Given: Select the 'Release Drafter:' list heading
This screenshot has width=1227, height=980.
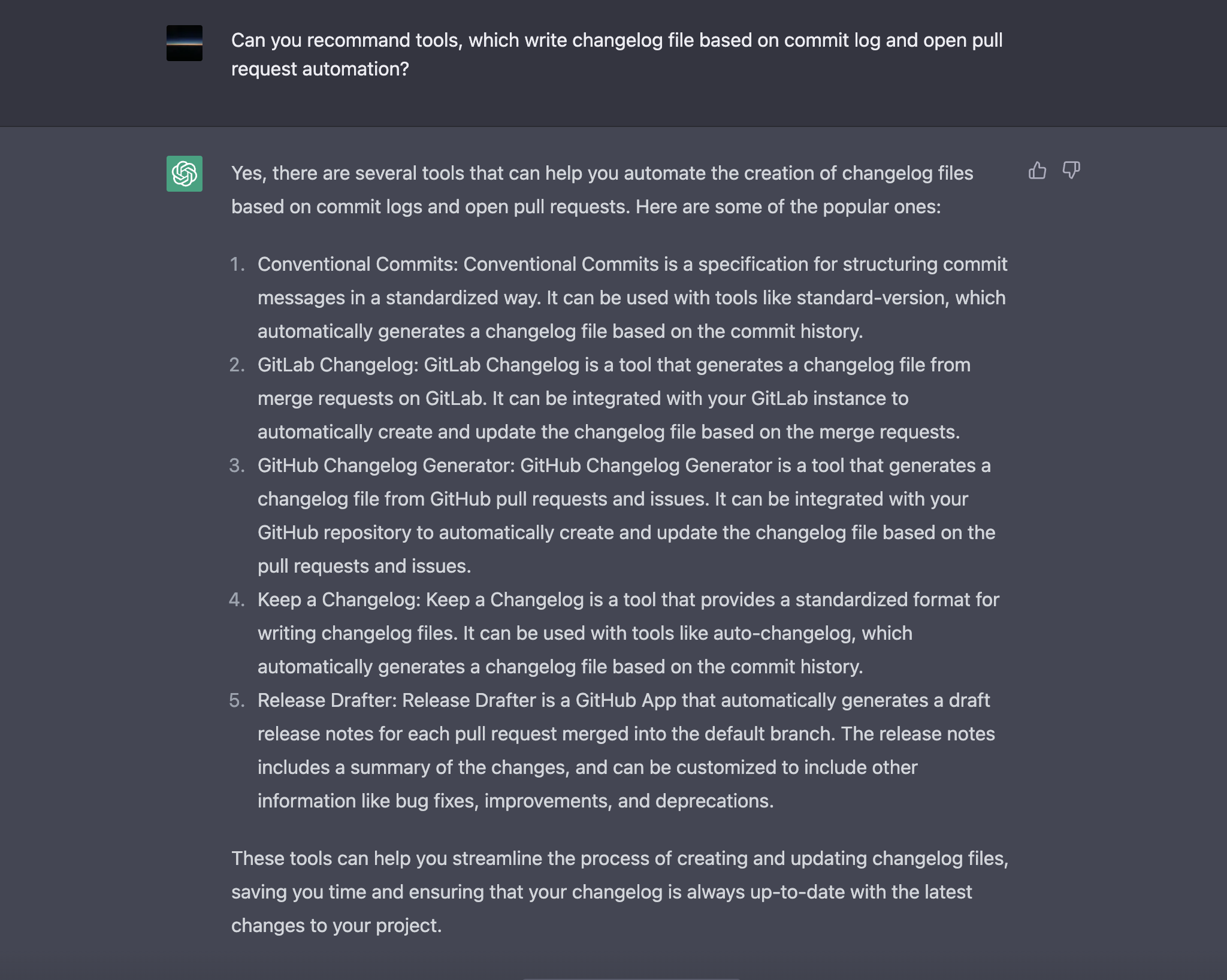Looking at the screenshot, I should point(327,700).
